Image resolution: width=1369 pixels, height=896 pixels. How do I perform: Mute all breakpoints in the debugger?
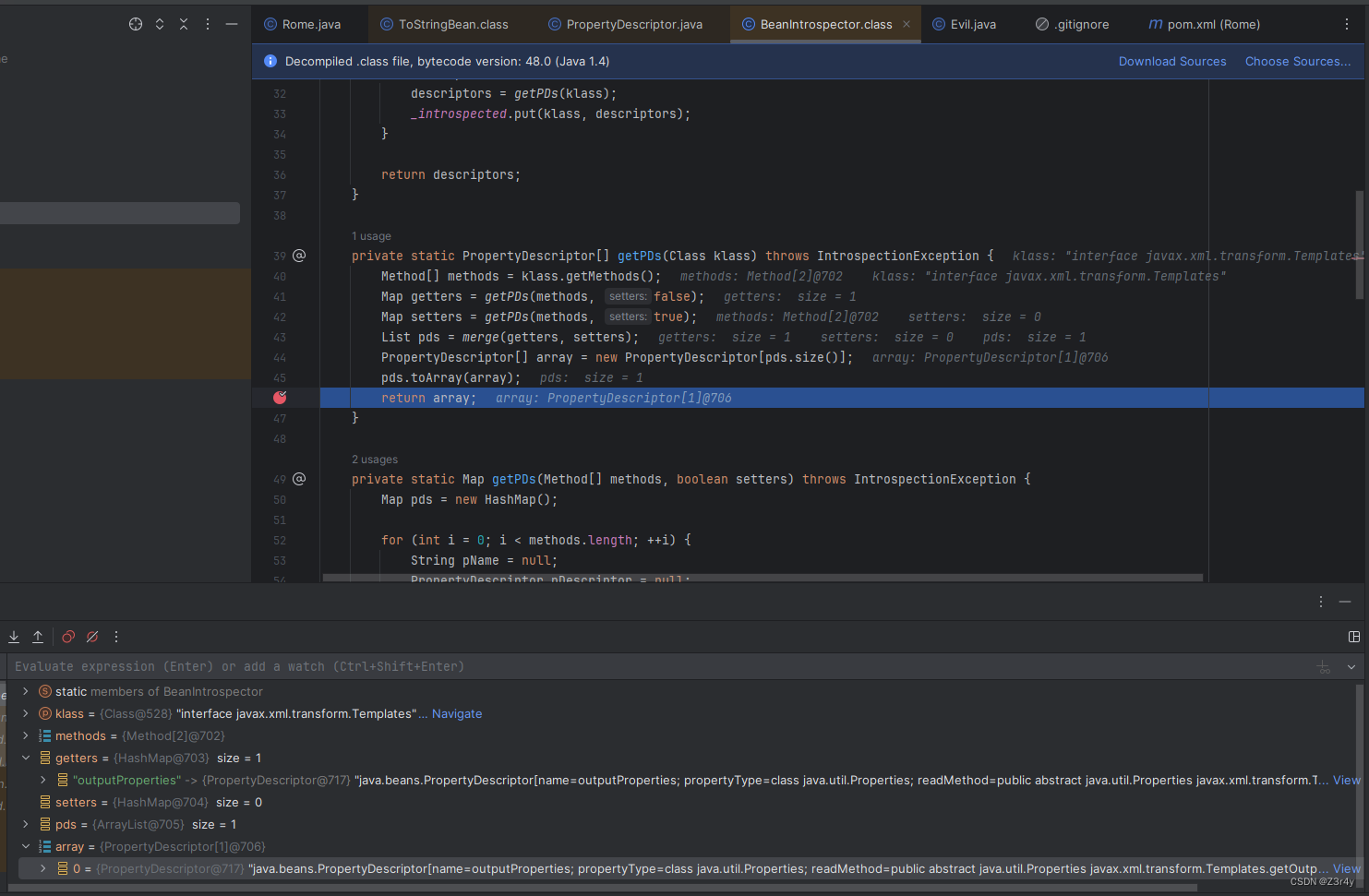click(x=91, y=637)
